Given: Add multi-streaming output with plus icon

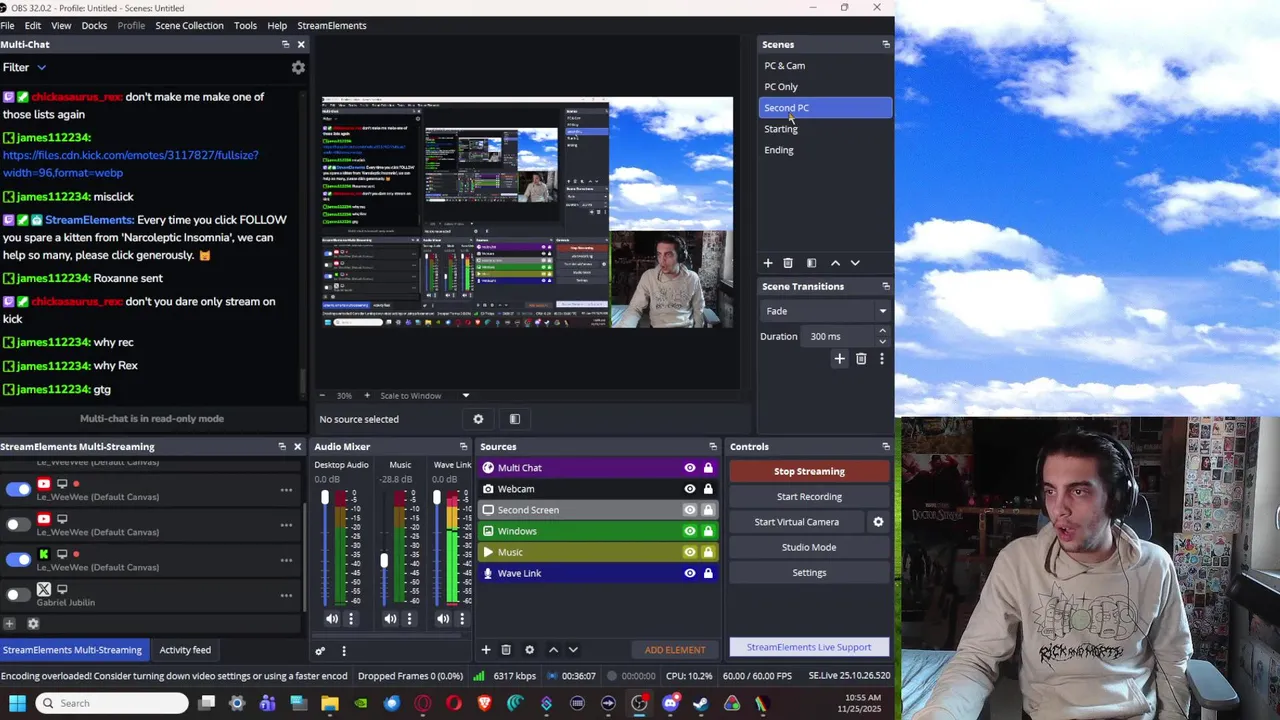Looking at the screenshot, I should coord(9,624).
